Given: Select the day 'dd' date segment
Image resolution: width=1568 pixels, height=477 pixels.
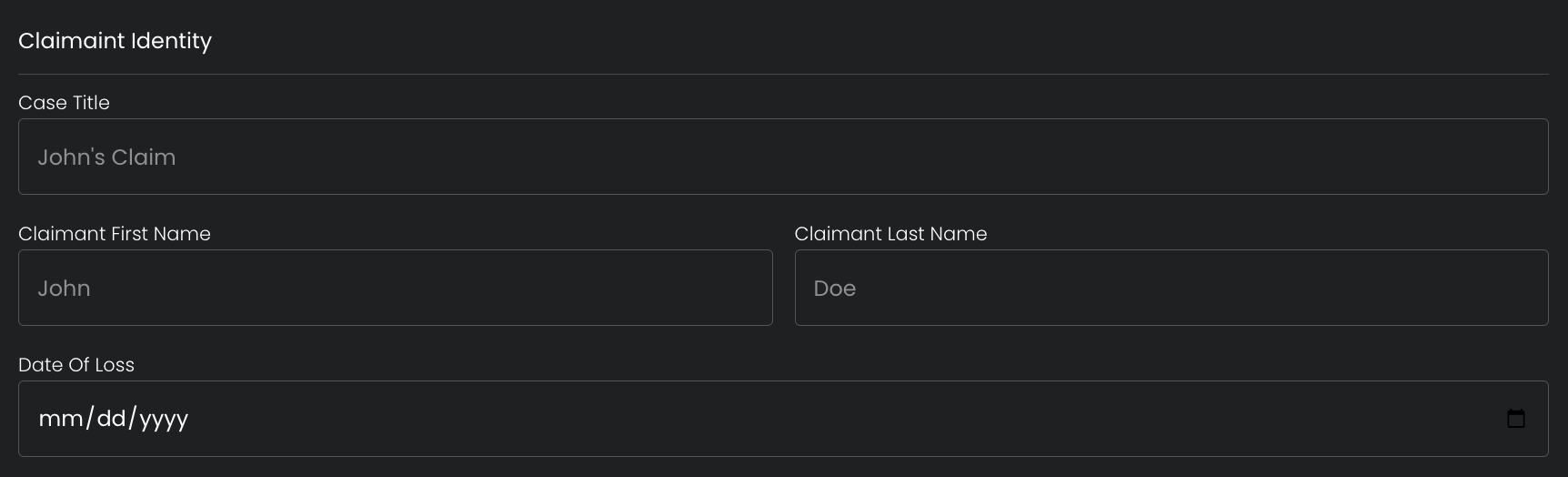Looking at the screenshot, I should coord(111,419).
